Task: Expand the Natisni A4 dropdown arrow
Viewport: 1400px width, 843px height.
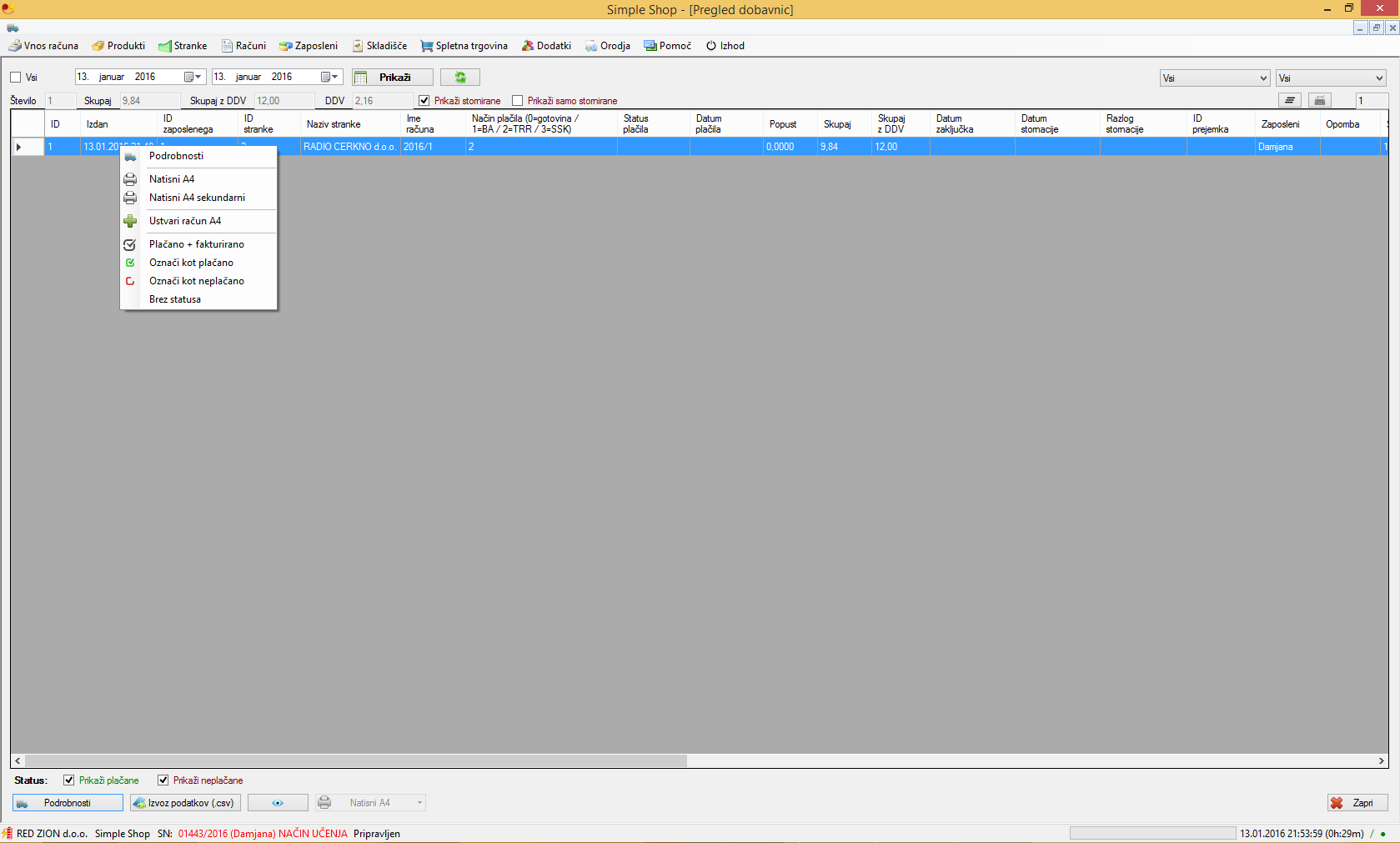Action: tap(419, 803)
